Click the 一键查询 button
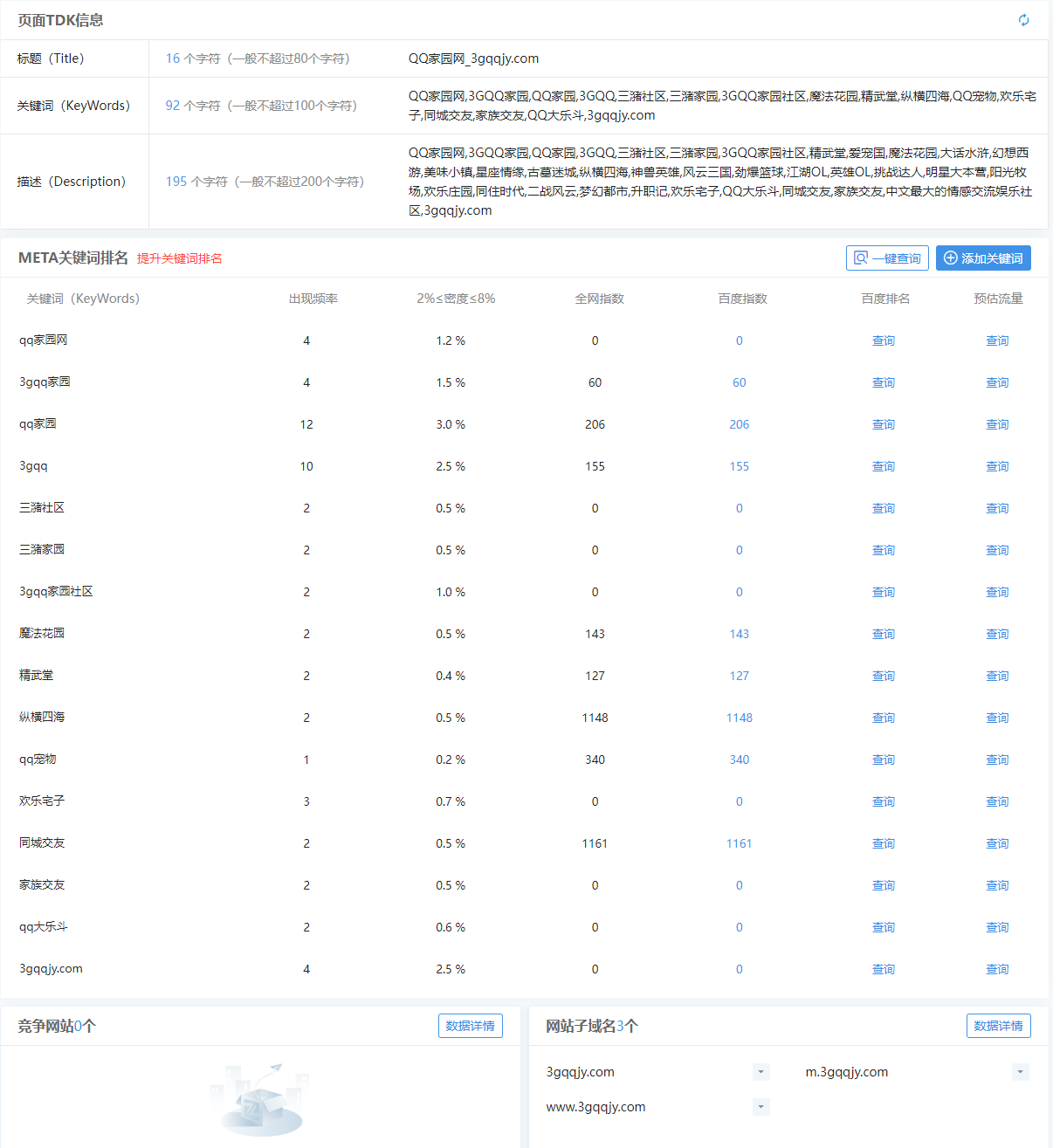 (887, 258)
